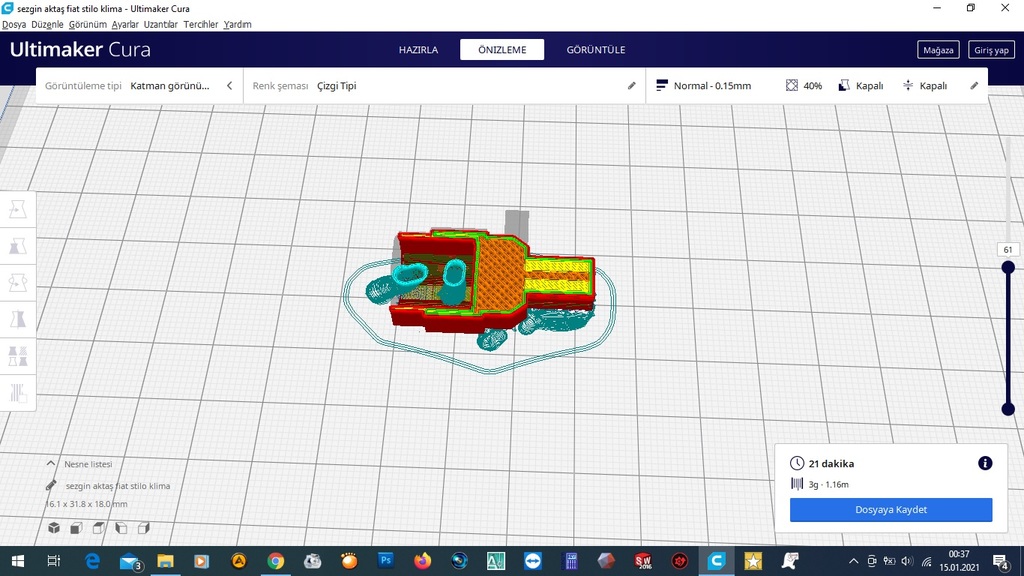Select the Support Blocker tool
Screen dimensions: 1024x576
point(18,393)
